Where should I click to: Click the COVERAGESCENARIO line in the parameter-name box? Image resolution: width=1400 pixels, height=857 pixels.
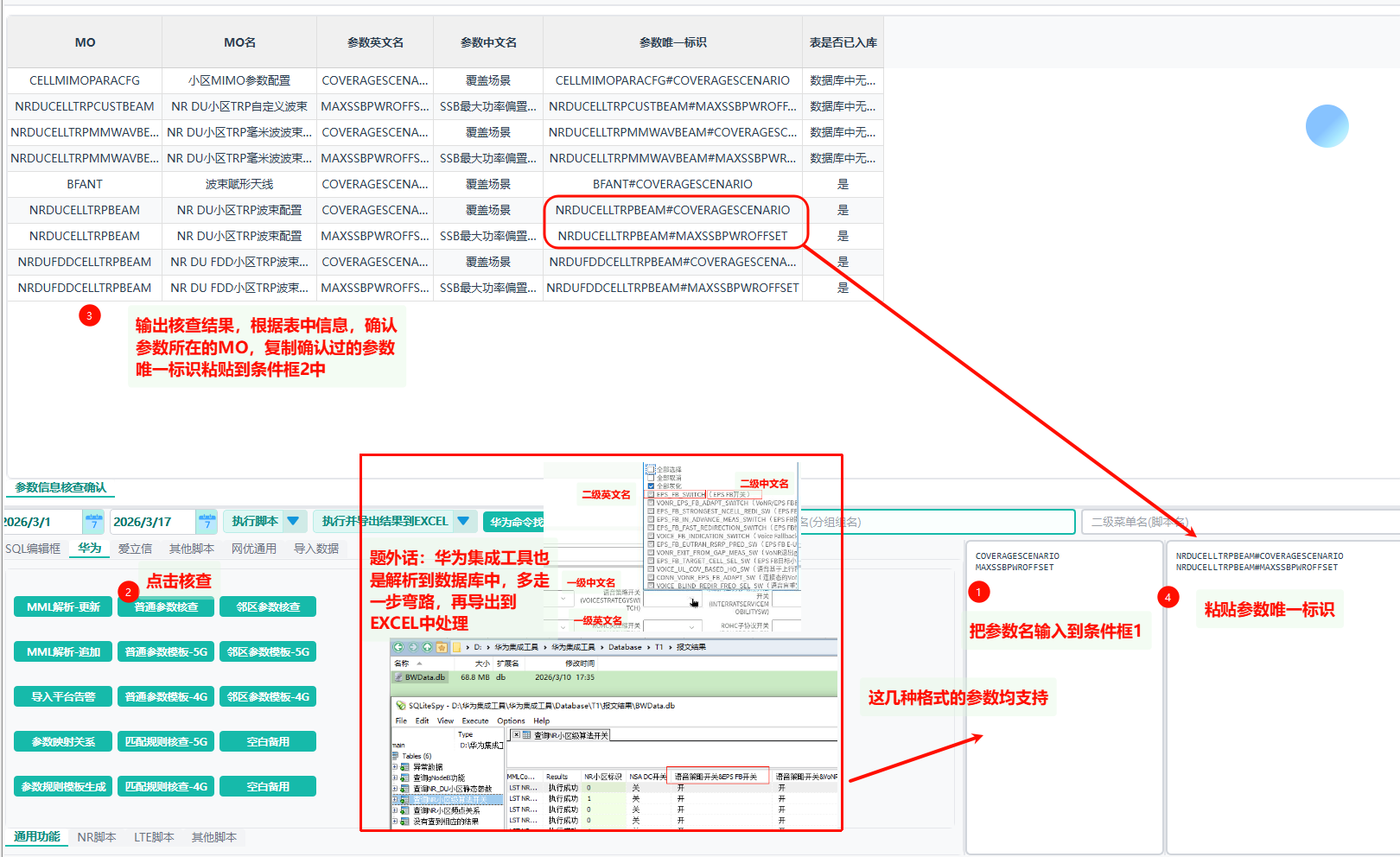(1017, 556)
